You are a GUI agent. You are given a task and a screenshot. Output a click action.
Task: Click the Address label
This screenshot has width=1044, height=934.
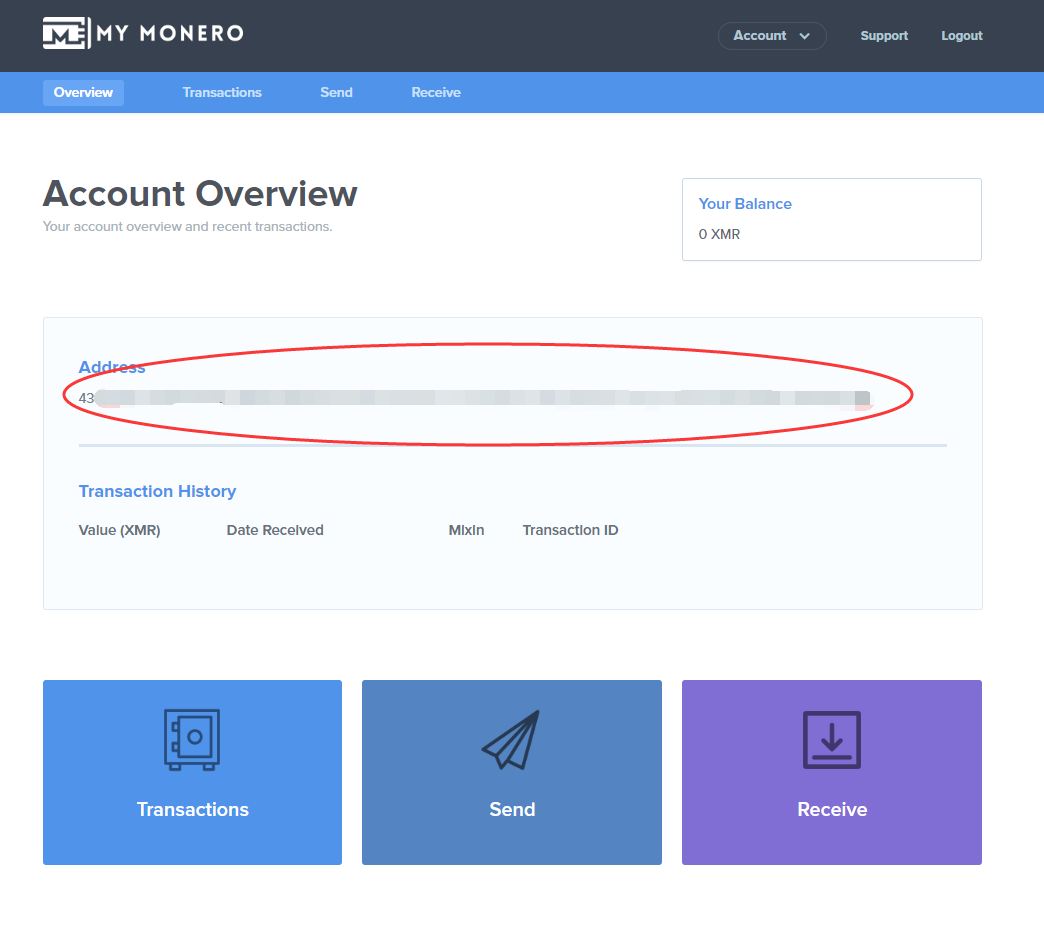[112, 367]
